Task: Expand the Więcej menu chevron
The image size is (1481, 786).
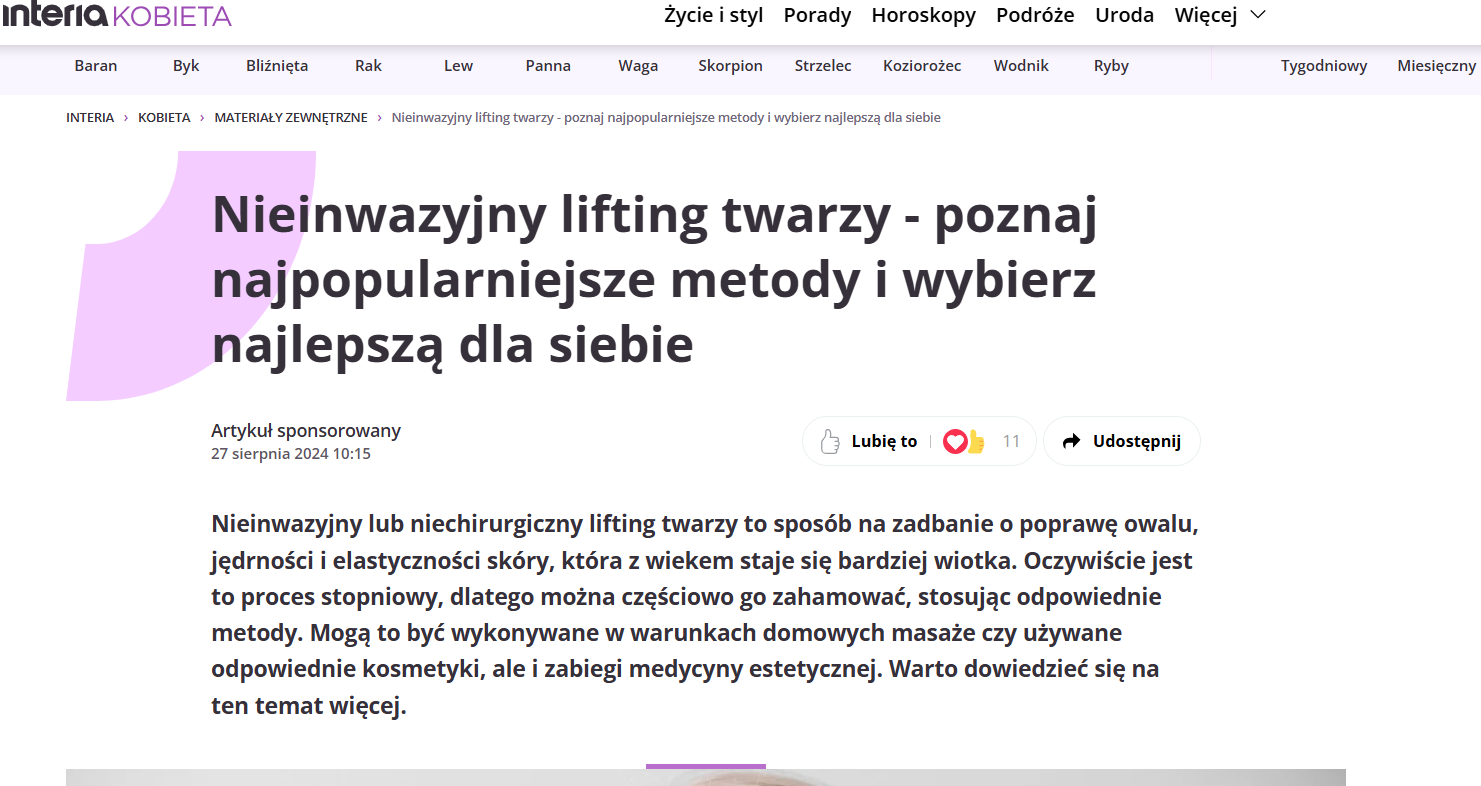Action: 1259,15
